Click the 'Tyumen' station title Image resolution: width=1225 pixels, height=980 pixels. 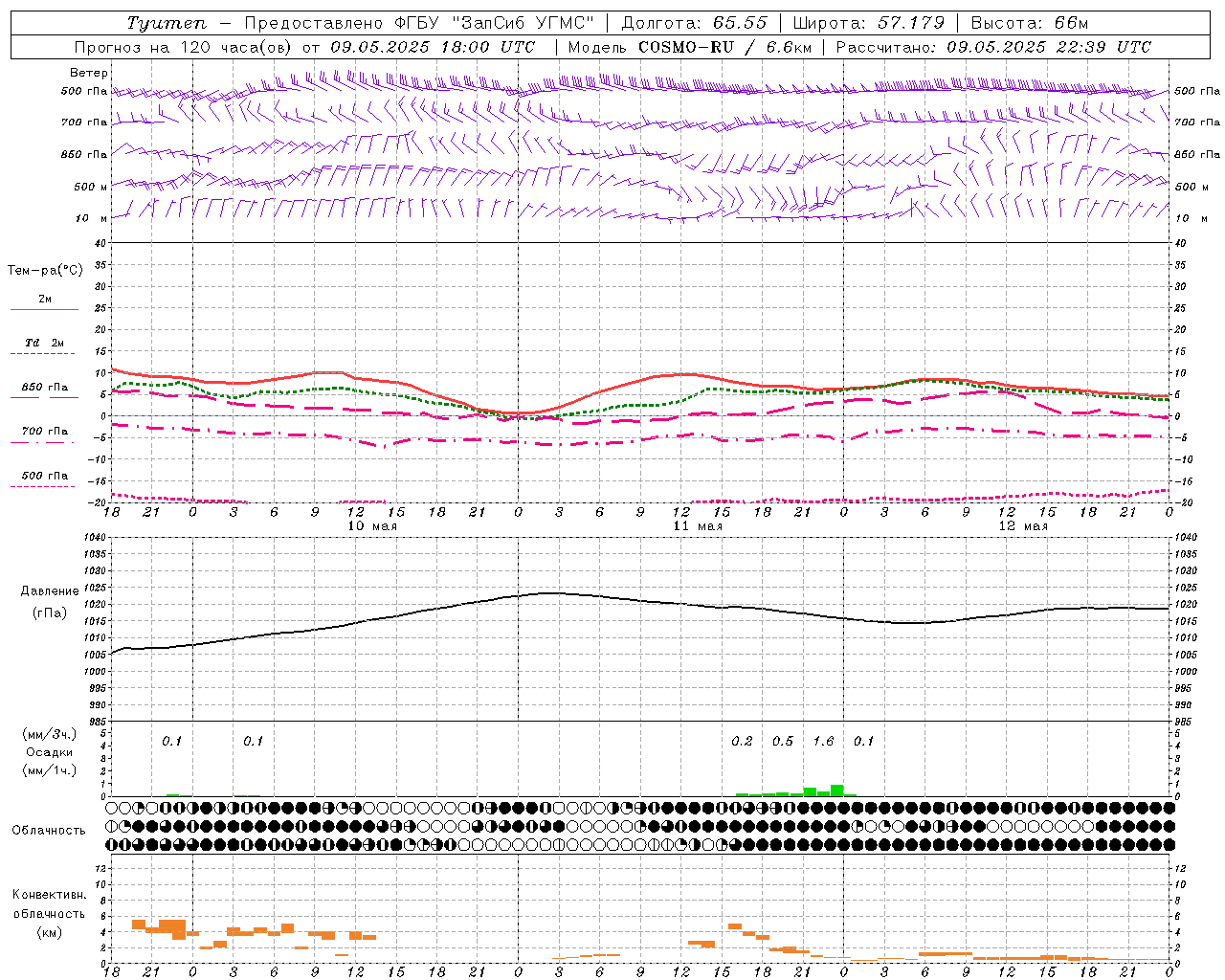click(x=167, y=23)
